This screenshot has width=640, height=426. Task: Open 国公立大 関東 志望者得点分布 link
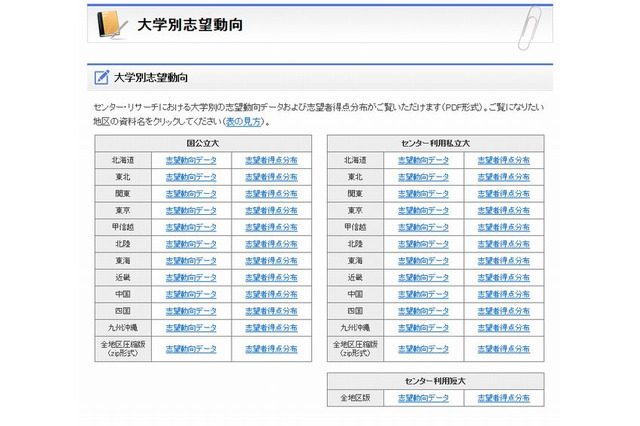point(271,194)
